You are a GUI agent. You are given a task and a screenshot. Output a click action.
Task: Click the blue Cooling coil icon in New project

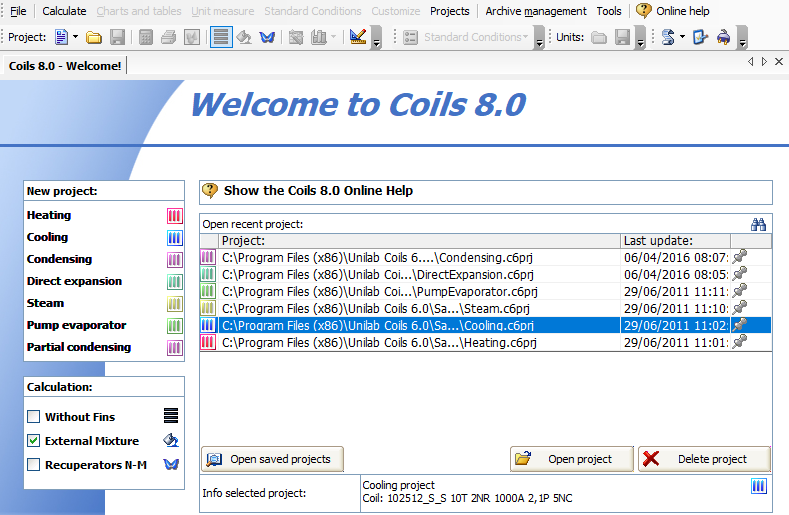click(x=175, y=238)
